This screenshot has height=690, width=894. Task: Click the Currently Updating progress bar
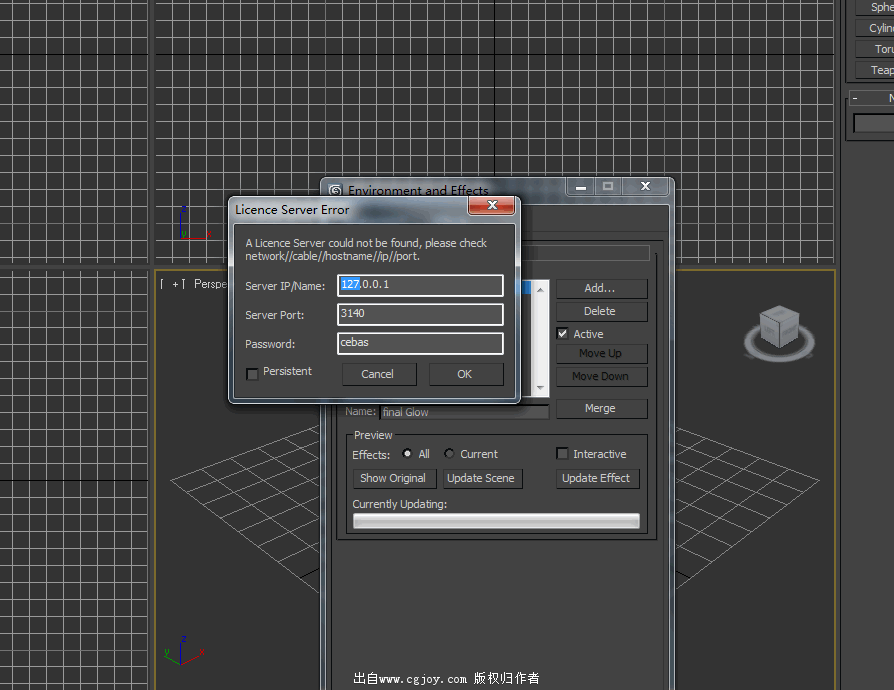(496, 521)
